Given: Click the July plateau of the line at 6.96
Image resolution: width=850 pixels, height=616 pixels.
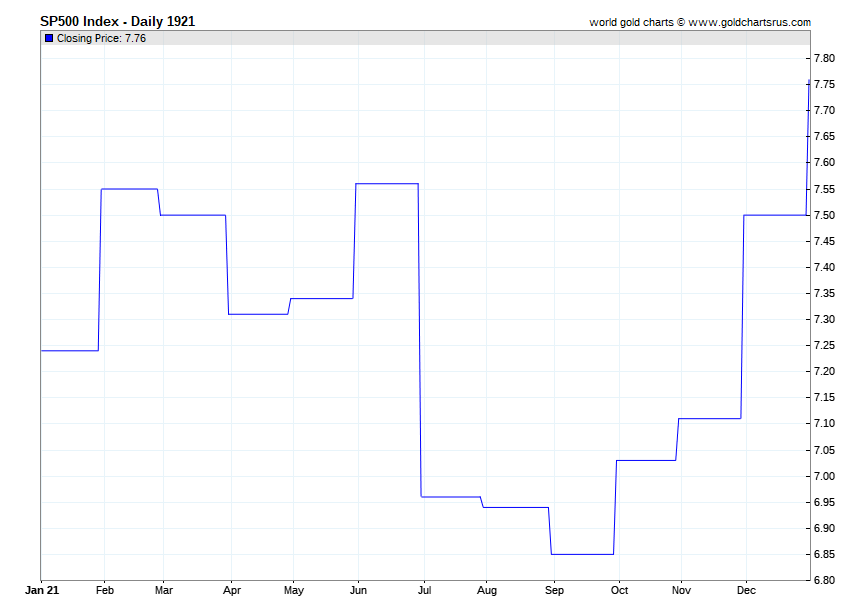Looking at the screenshot, I should tap(451, 497).
